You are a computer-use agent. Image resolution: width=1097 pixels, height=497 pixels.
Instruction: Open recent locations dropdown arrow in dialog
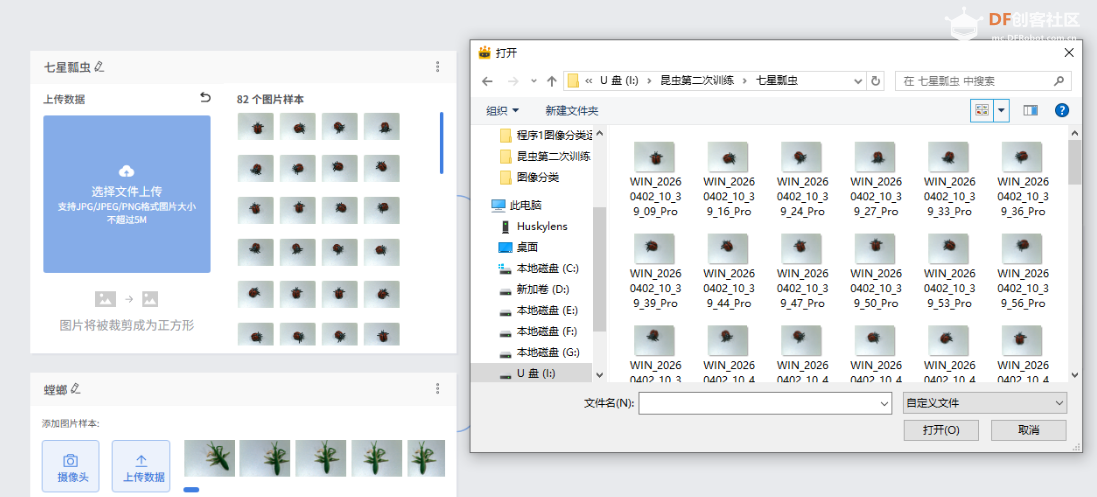[534, 81]
